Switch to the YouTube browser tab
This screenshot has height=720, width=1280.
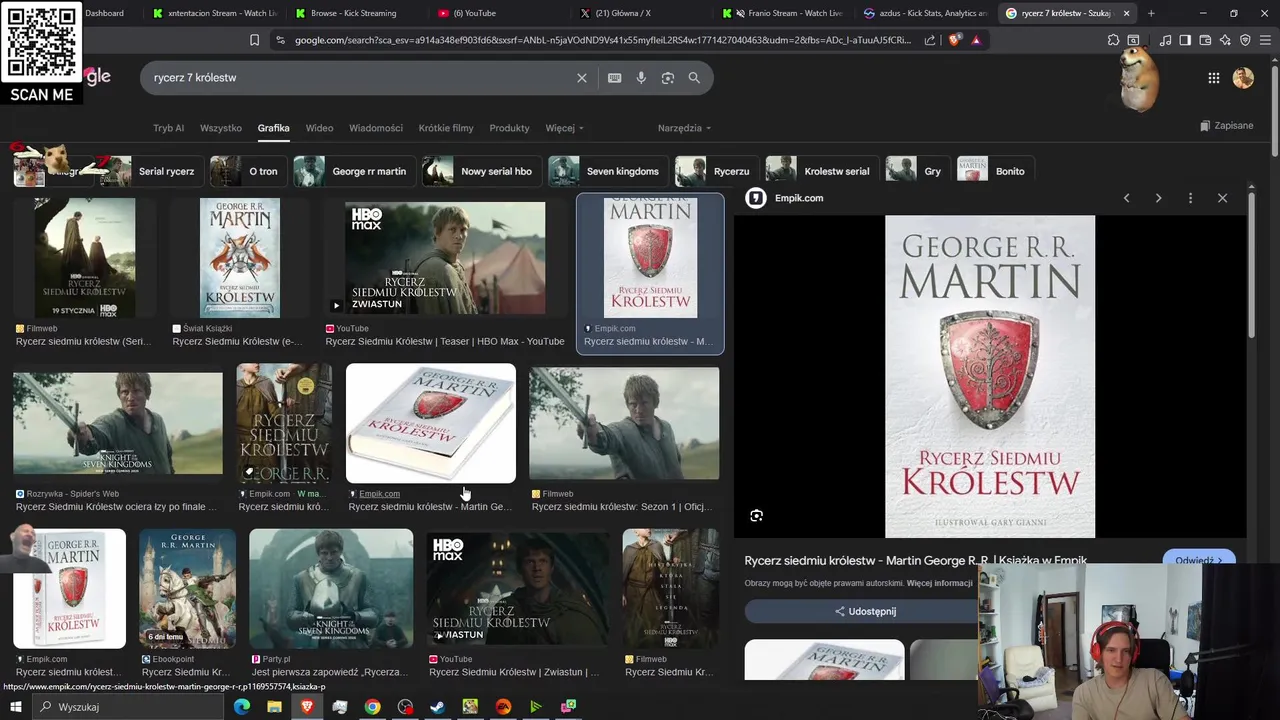pyautogui.click(x=500, y=13)
